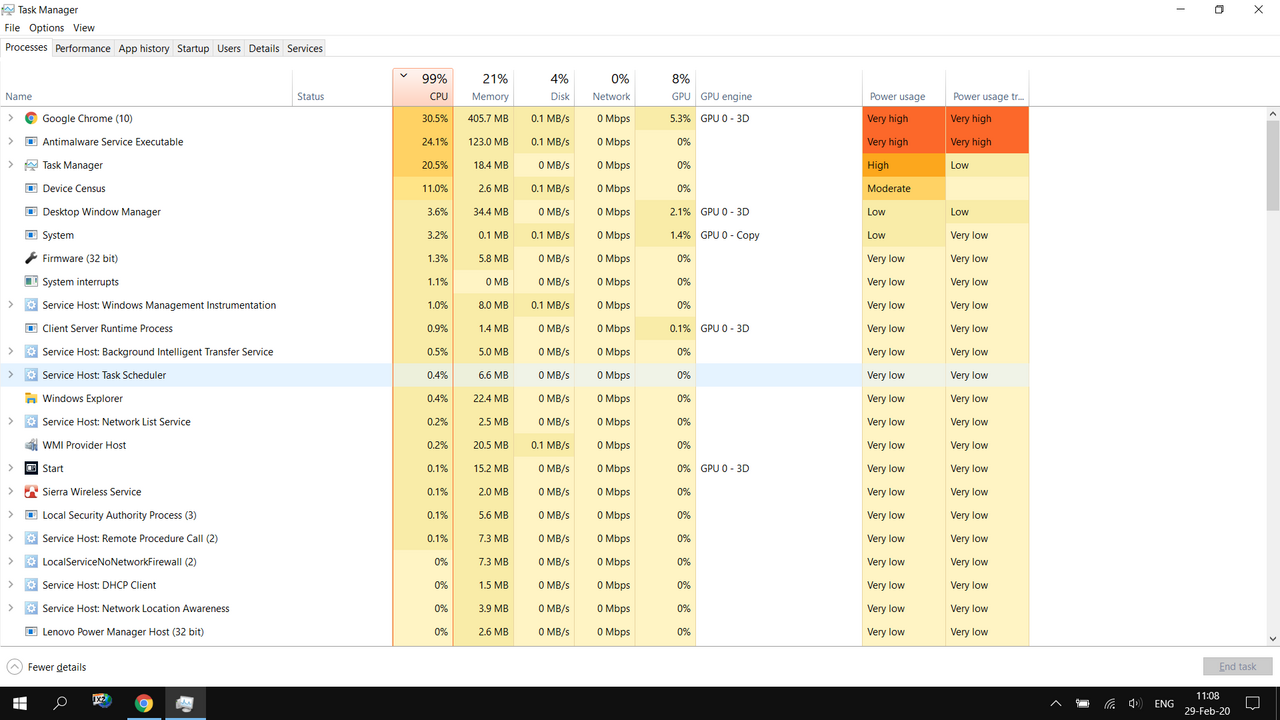This screenshot has width=1280, height=720.
Task: Expand Local Security Authority Process group
Action: pos(11,515)
